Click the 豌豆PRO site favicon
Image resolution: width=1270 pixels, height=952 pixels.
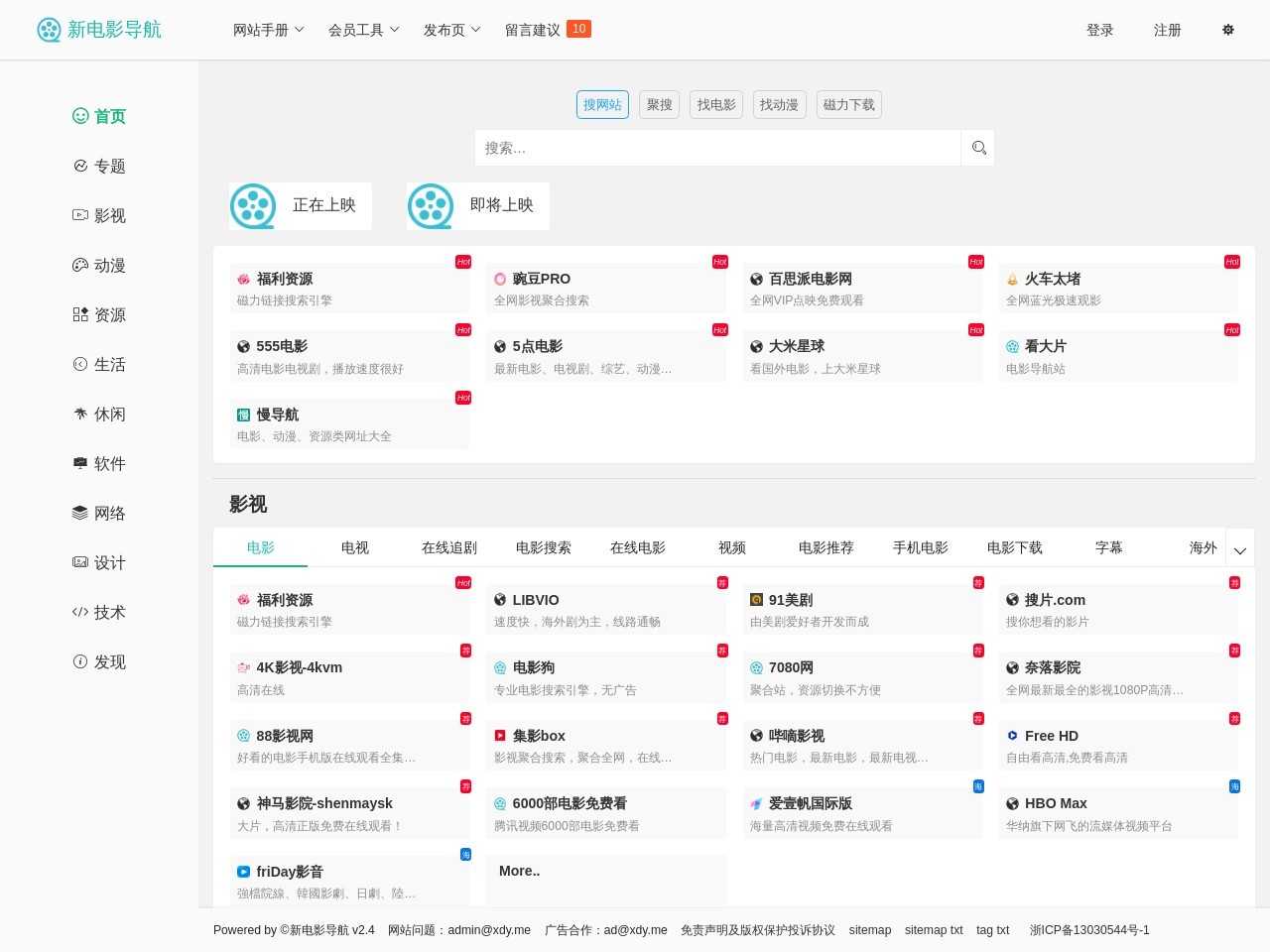(500, 279)
